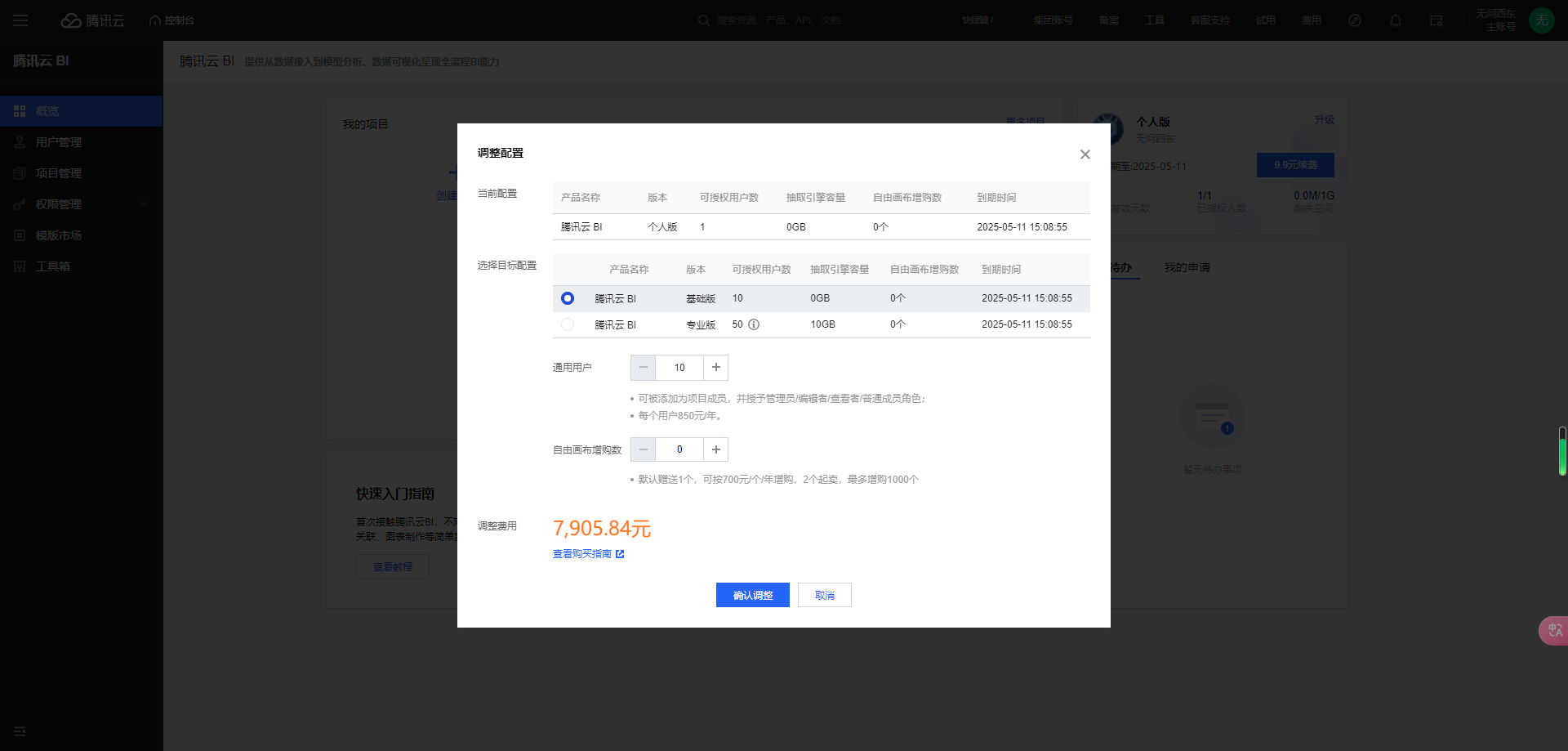This screenshot has width=1568, height=751.
Task: Click the 取消 button
Action: (825, 595)
